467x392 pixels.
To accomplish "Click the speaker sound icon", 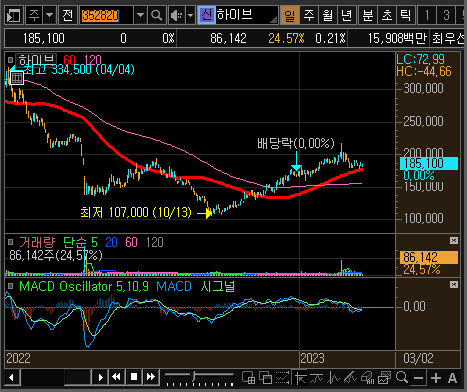I will pyautogui.click(x=177, y=15).
